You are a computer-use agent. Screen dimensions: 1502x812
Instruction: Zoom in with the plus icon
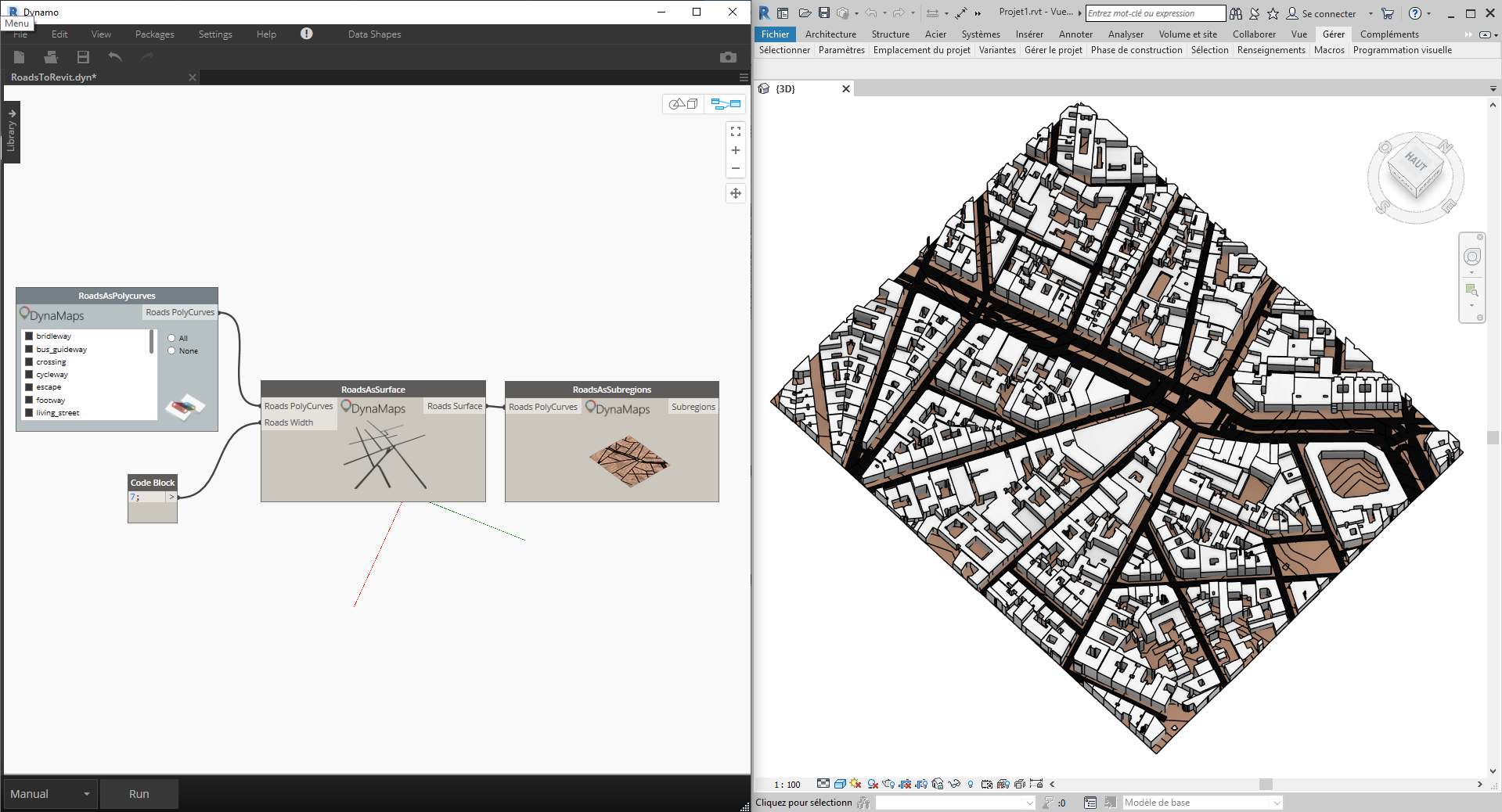click(x=736, y=150)
